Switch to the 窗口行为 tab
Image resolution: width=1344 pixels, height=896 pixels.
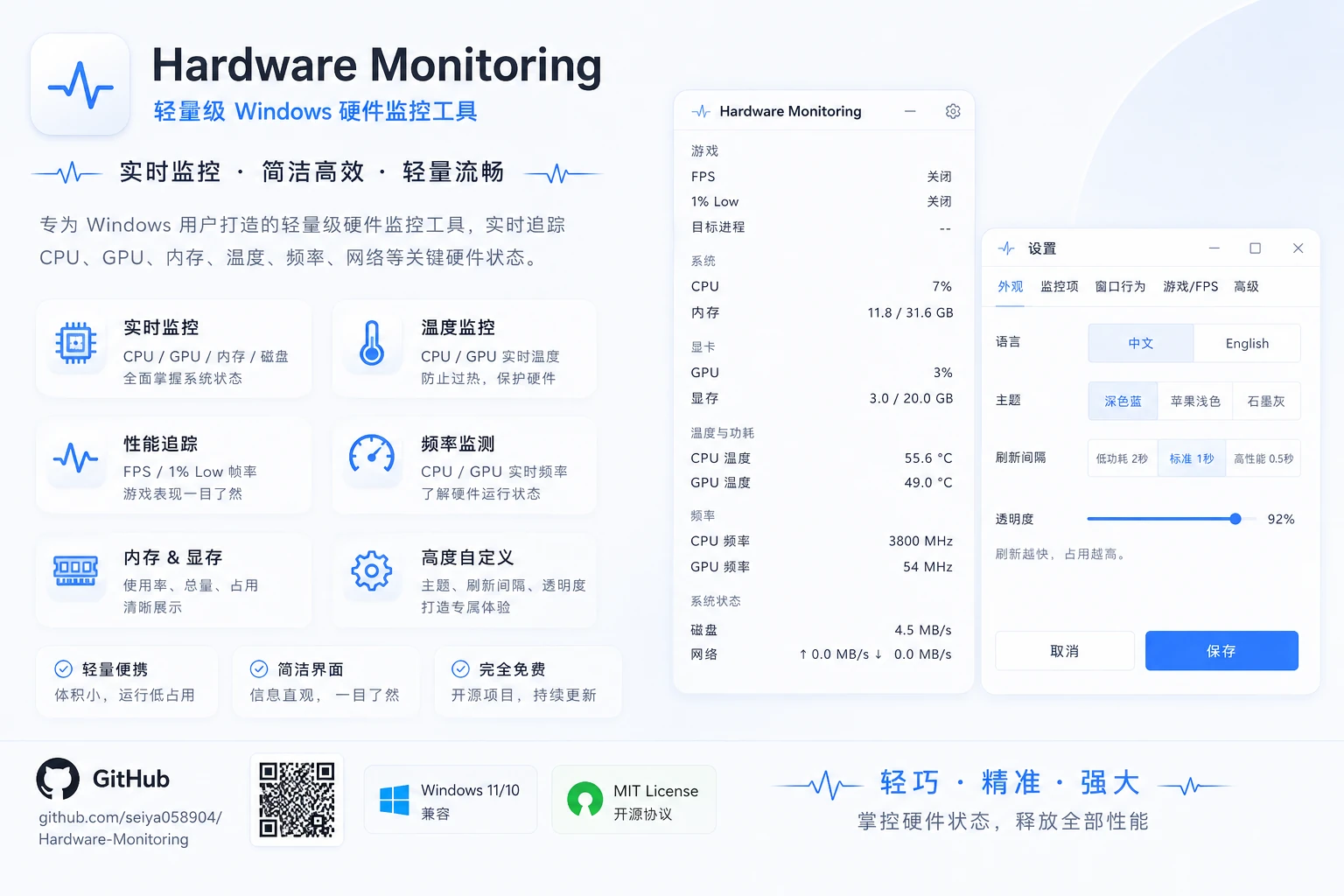point(1120,287)
